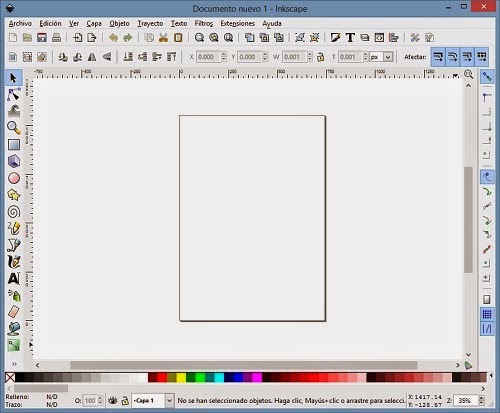Pick the yellow color swatch
Viewport: 500px width, 413px height.
coord(181,377)
